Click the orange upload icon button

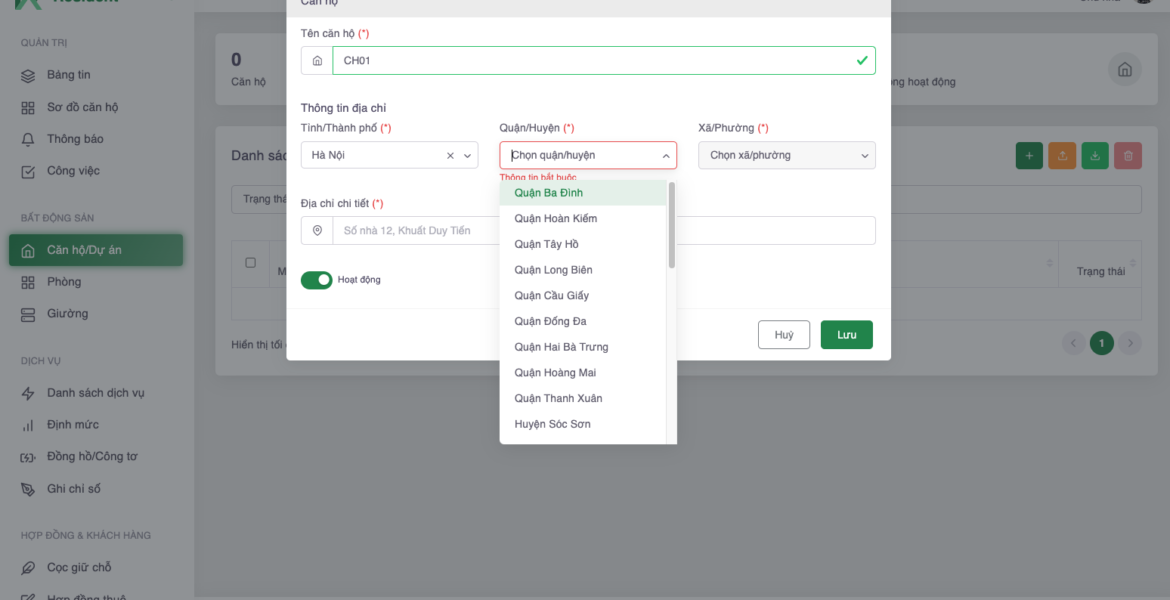coord(1062,156)
